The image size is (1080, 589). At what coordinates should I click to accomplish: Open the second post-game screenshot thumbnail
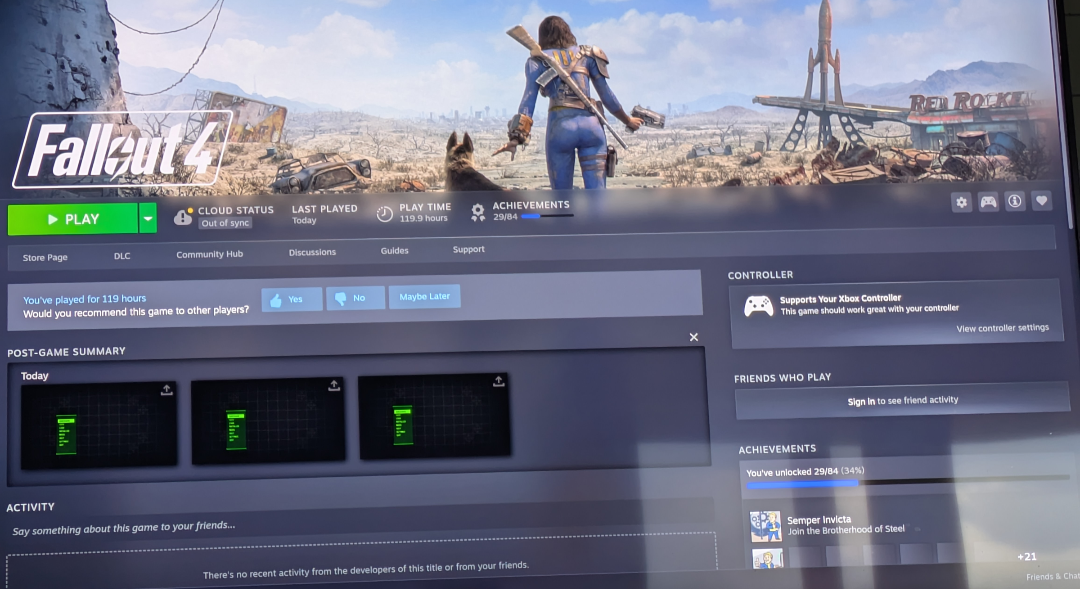pyautogui.click(x=268, y=420)
